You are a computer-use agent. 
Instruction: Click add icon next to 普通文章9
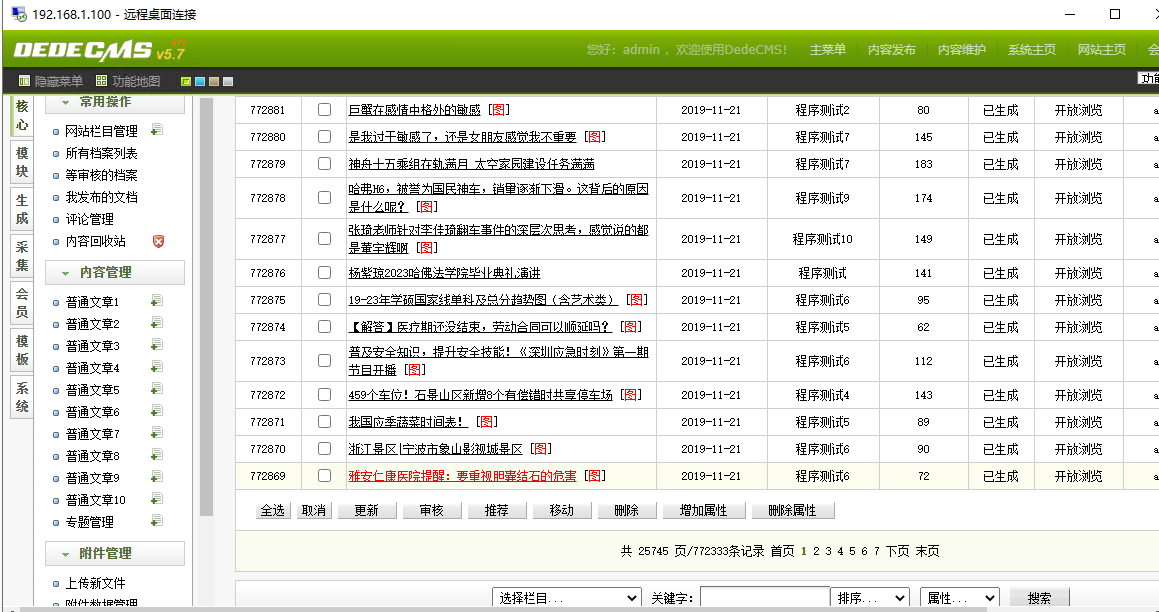coord(157,477)
